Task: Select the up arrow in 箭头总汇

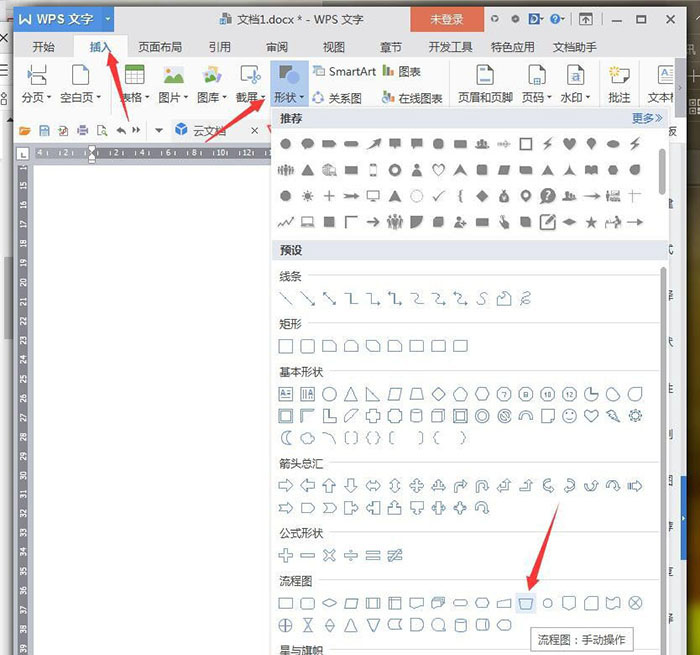Action: click(329, 485)
